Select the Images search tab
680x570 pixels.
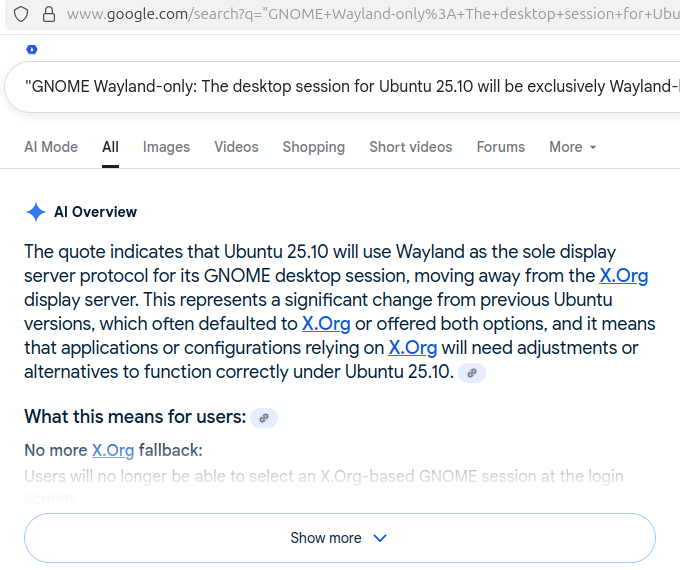coord(166,147)
